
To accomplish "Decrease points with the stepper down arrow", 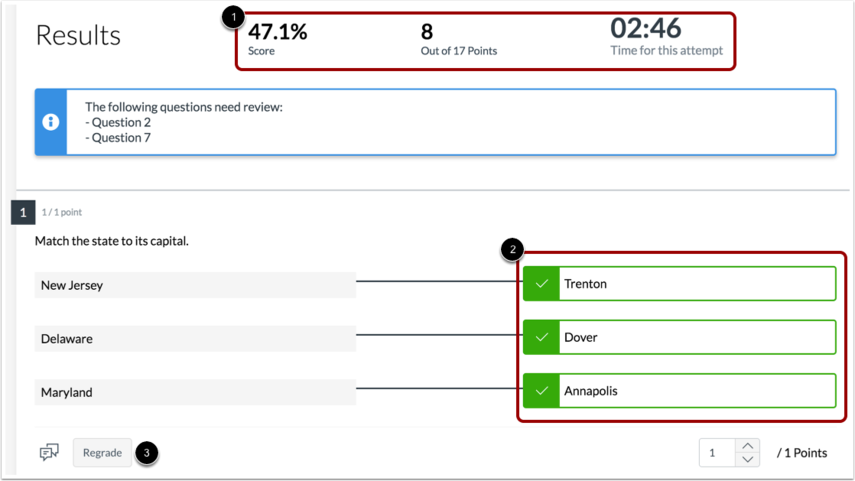I will (747, 460).
